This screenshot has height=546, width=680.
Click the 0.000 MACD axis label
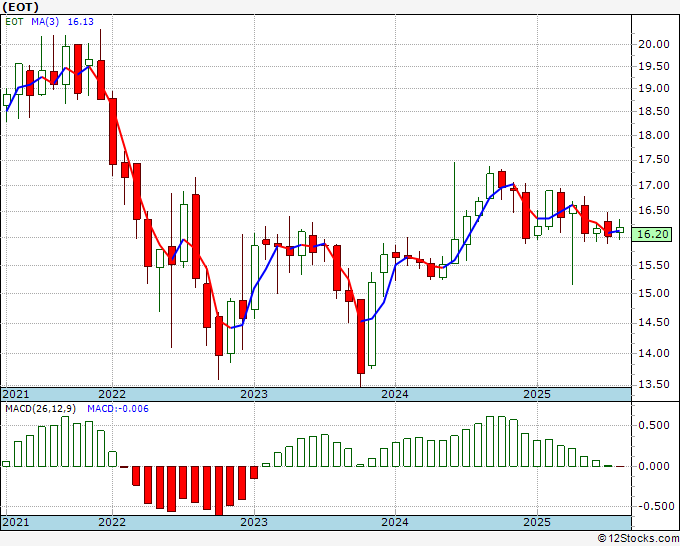coord(654,466)
